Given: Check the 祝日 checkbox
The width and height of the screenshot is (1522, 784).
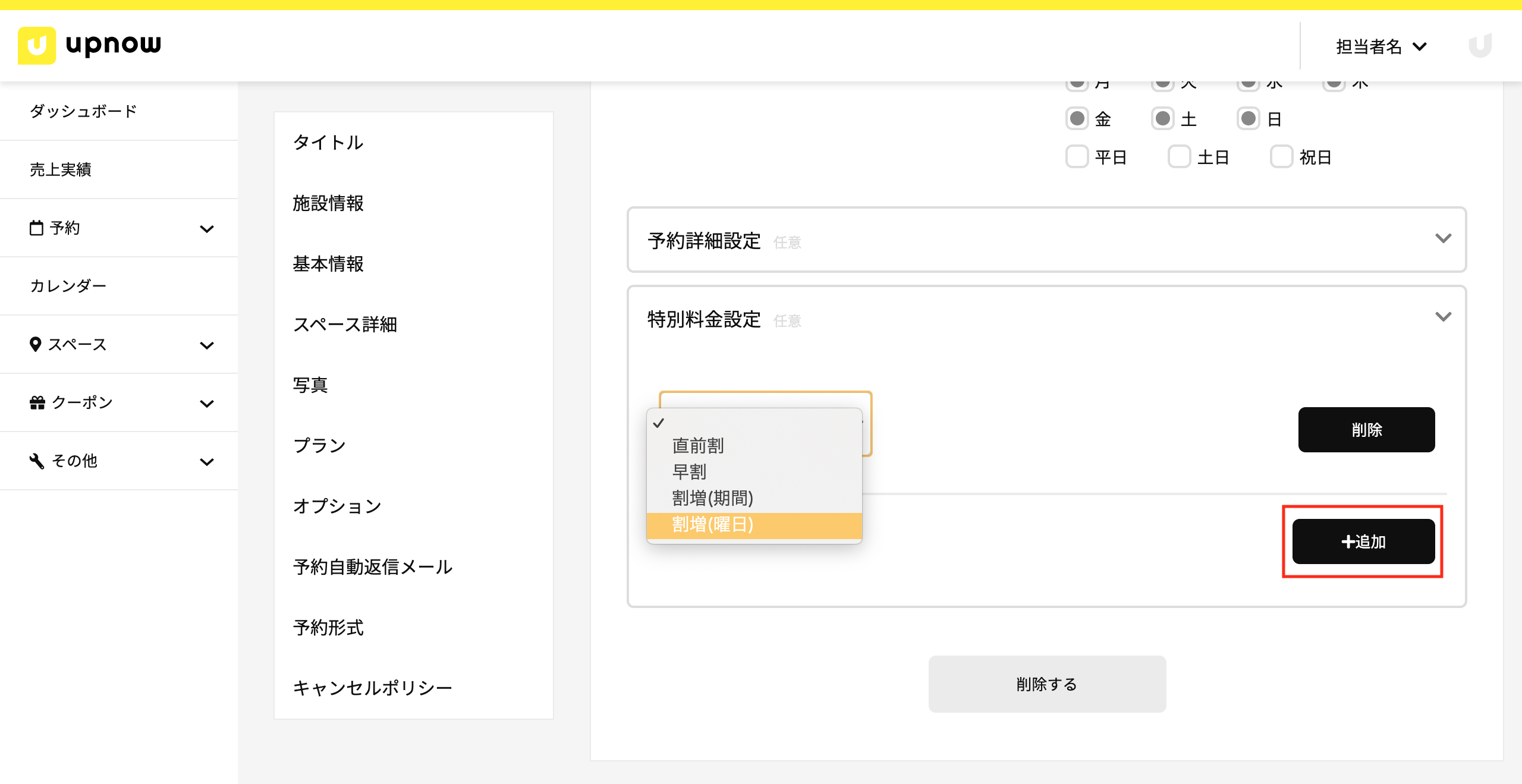Looking at the screenshot, I should [x=1282, y=156].
